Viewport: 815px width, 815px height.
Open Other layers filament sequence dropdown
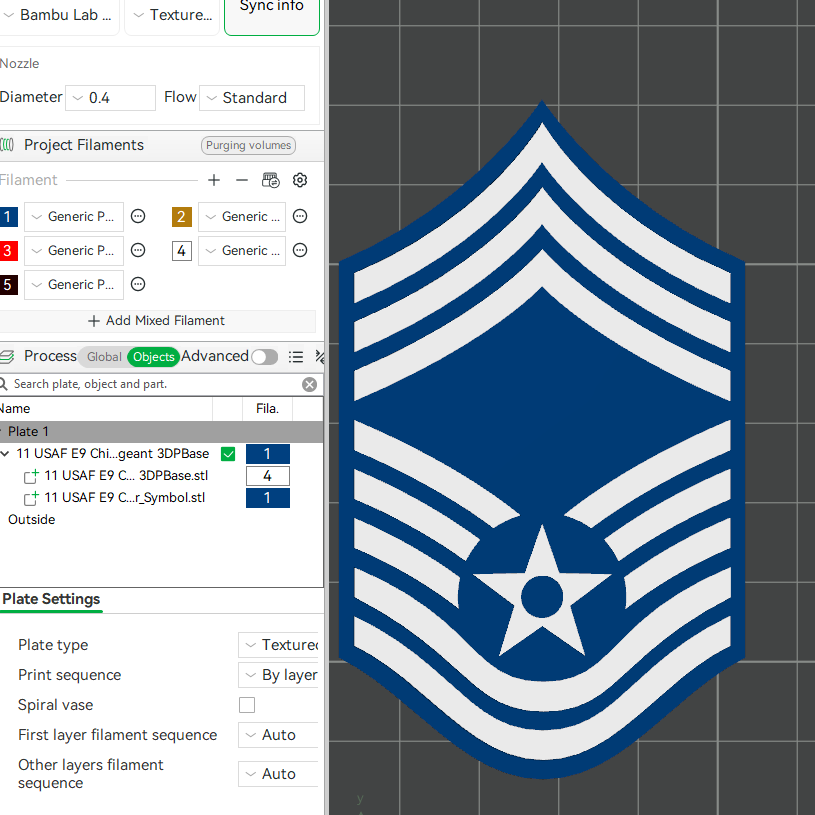coord(278,774)
